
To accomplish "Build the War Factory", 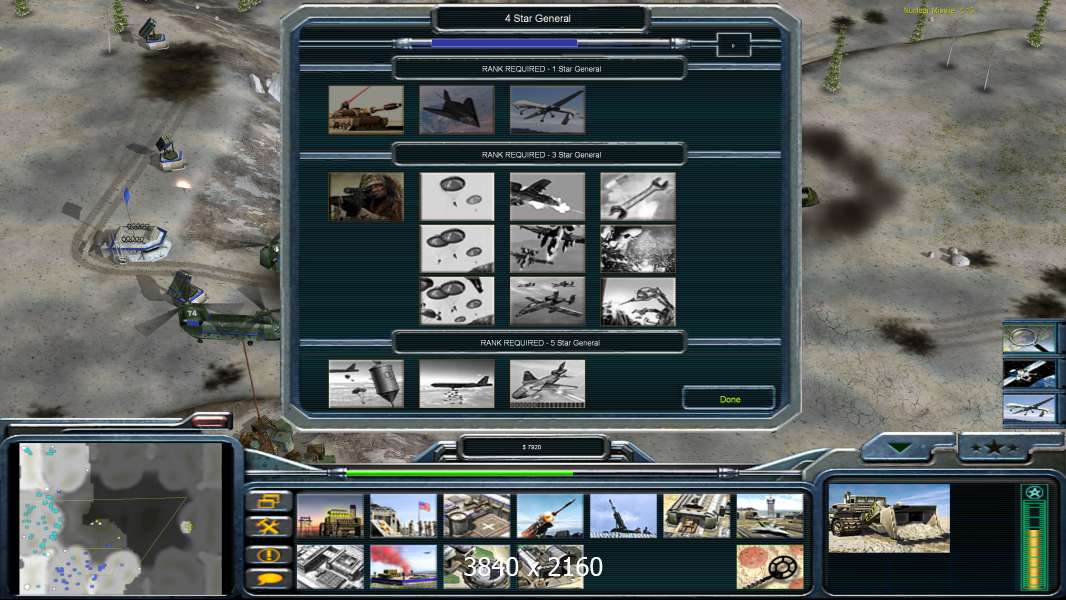I will [697, 516].
